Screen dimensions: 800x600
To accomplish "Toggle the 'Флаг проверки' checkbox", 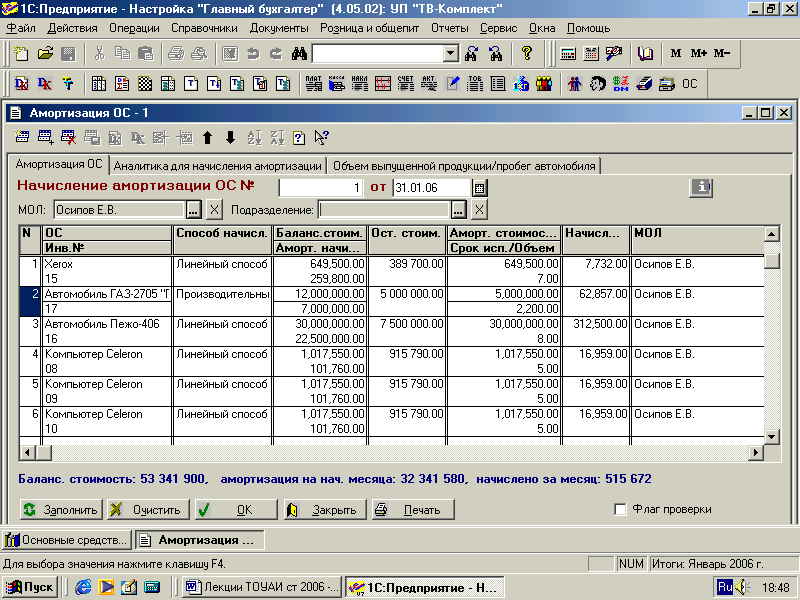I will [x=620, y=509].
